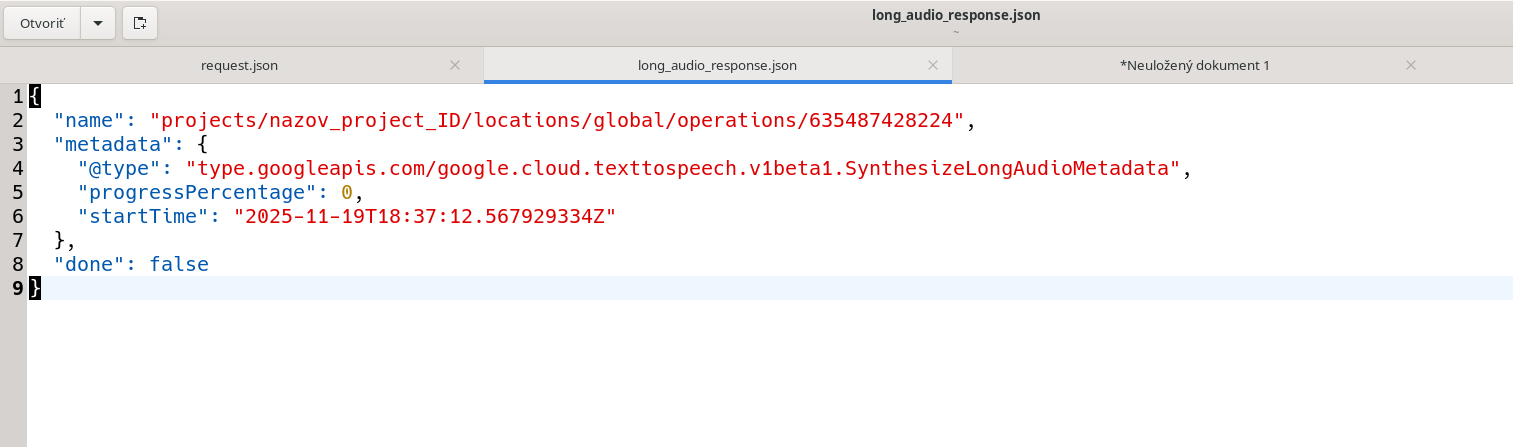Close the Neuložený dokument 1 tab
The height and width of the screenshot is (447, 1513).
pyautogui.click(x=1411, y=65)
